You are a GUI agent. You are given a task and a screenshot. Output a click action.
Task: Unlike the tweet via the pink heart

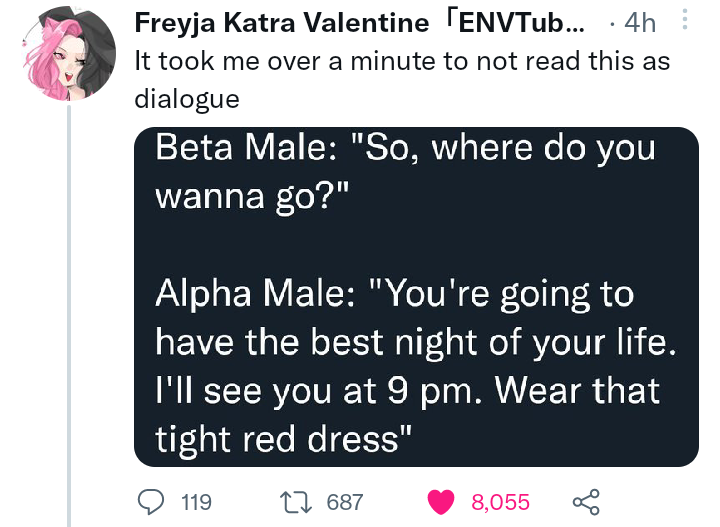click(441, 502)
